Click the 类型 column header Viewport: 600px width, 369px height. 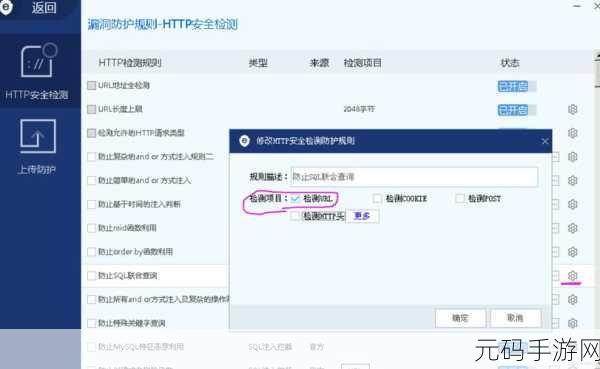258,63
